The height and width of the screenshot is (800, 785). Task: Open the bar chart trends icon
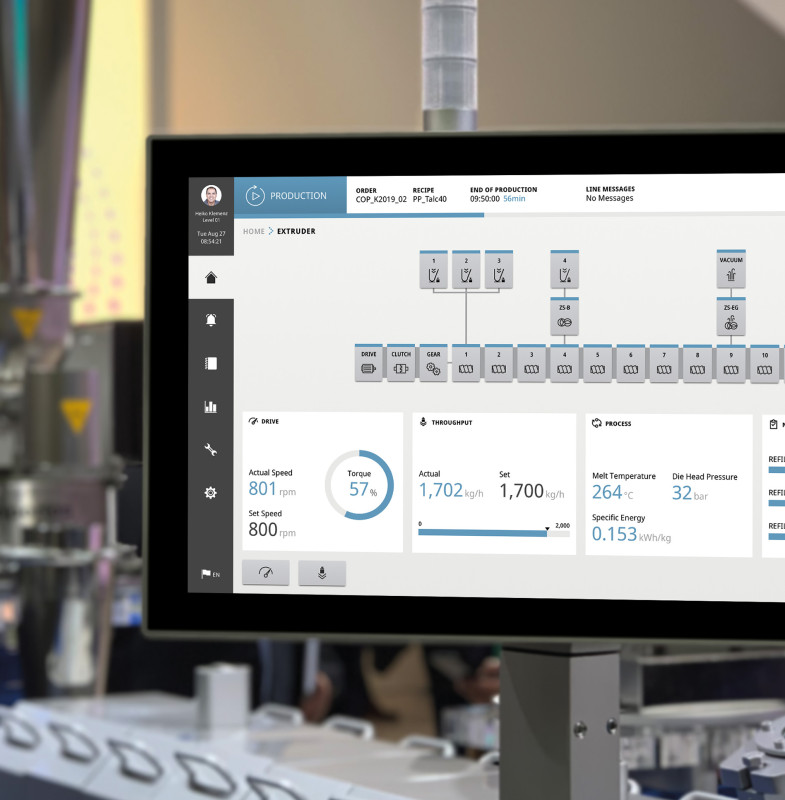[211, 407]
